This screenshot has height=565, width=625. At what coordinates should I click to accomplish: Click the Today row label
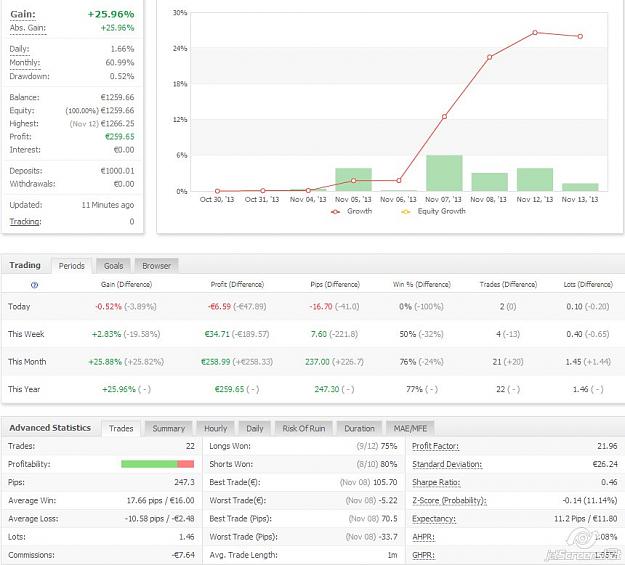point(19,307)
